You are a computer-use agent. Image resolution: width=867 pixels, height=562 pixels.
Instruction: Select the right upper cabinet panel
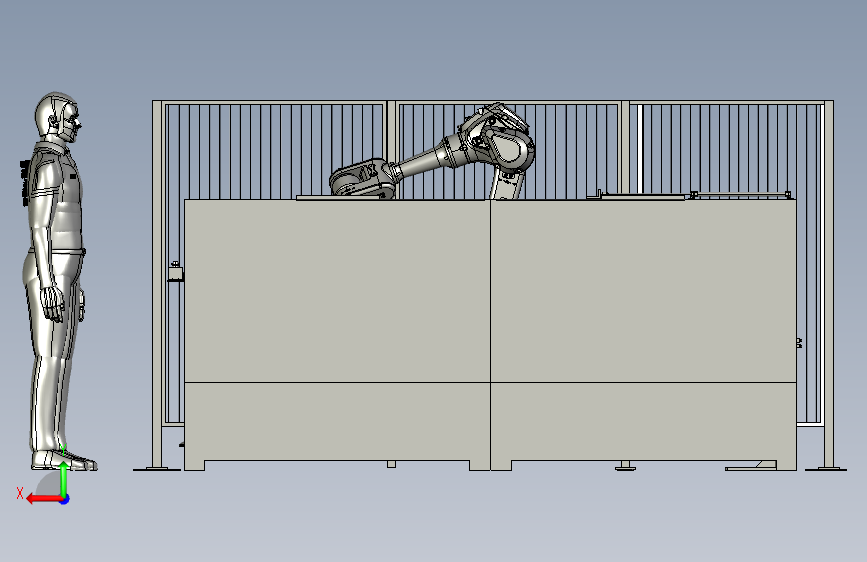coord(643,291)
